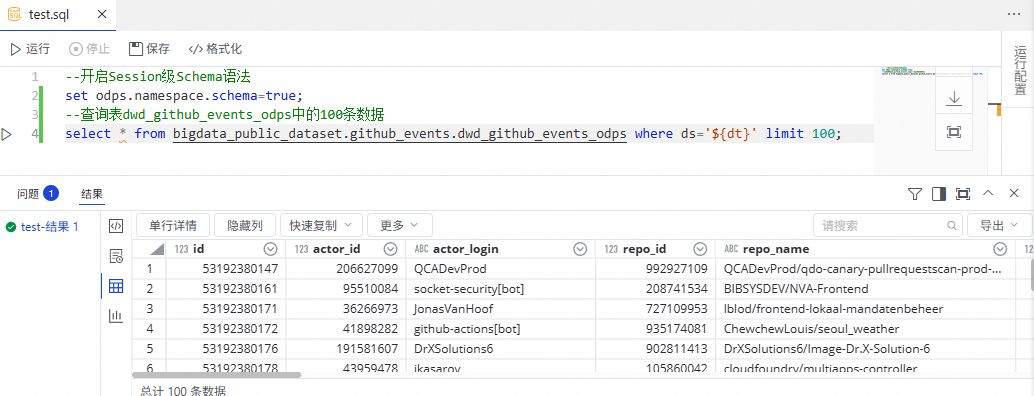Viewport: 1034px width, 396px height.
Task: Select the table grid view icon
Action: click(116, 286)
